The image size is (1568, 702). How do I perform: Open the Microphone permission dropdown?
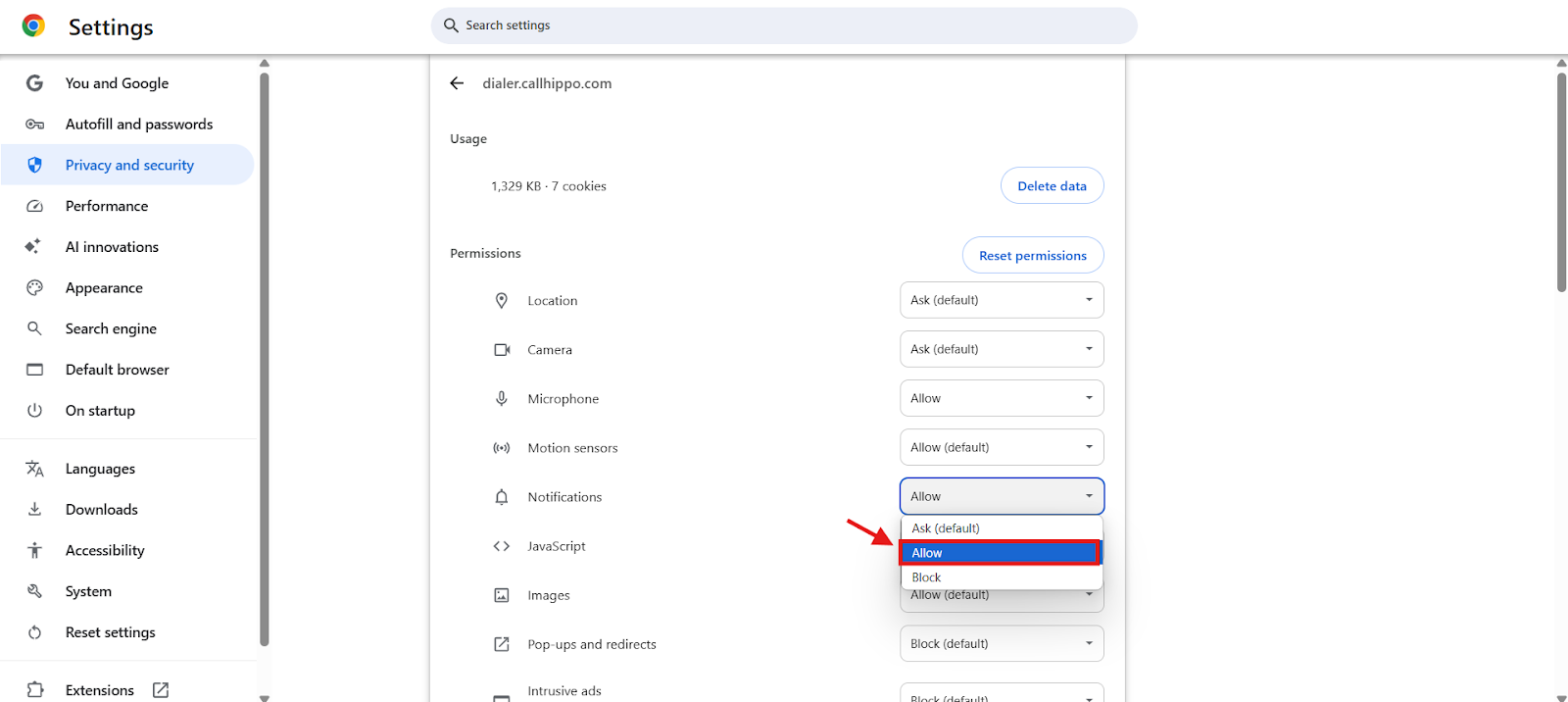click(1002, 398)
